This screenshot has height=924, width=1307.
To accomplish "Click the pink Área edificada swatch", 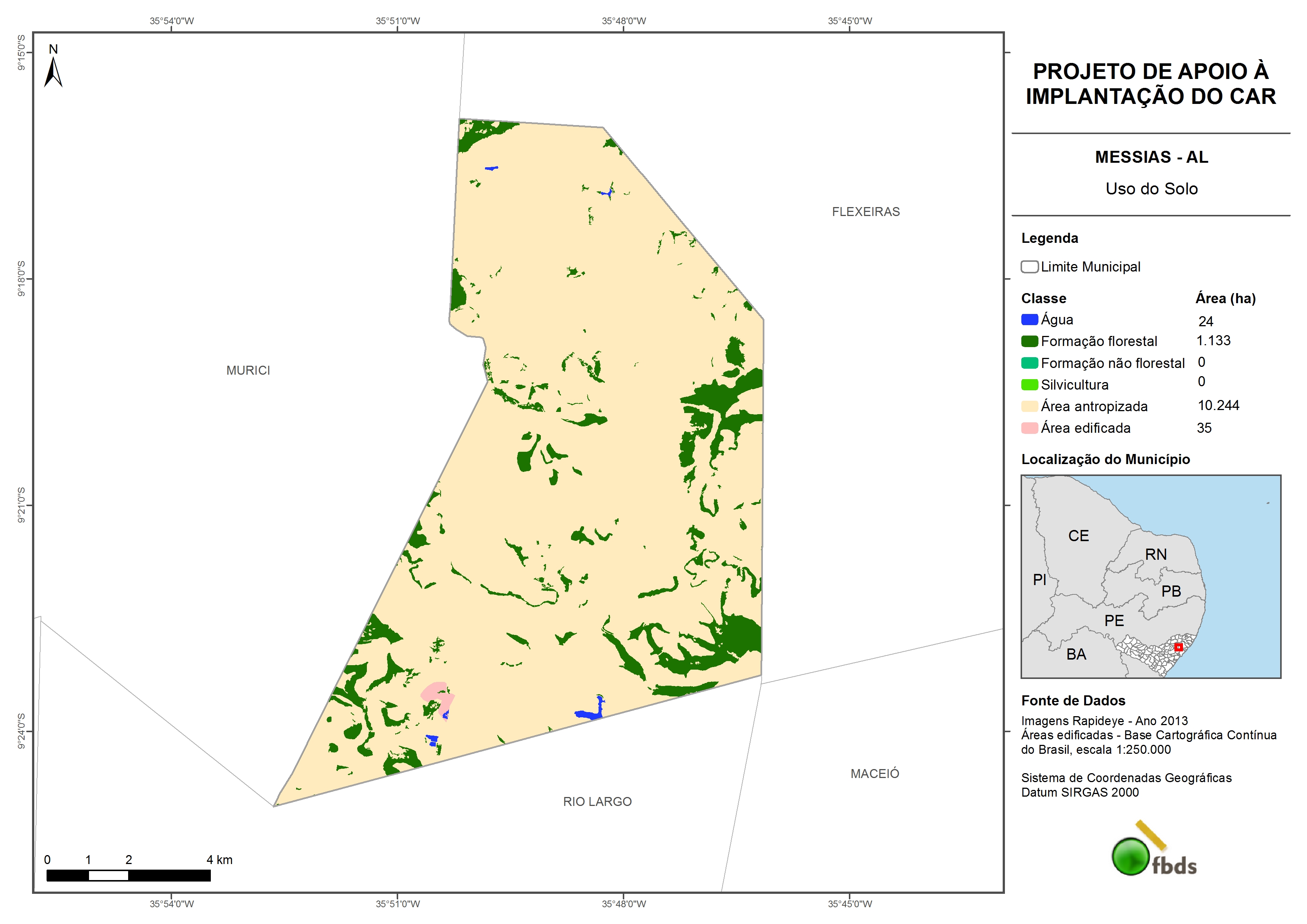I will coord(1029,428).
